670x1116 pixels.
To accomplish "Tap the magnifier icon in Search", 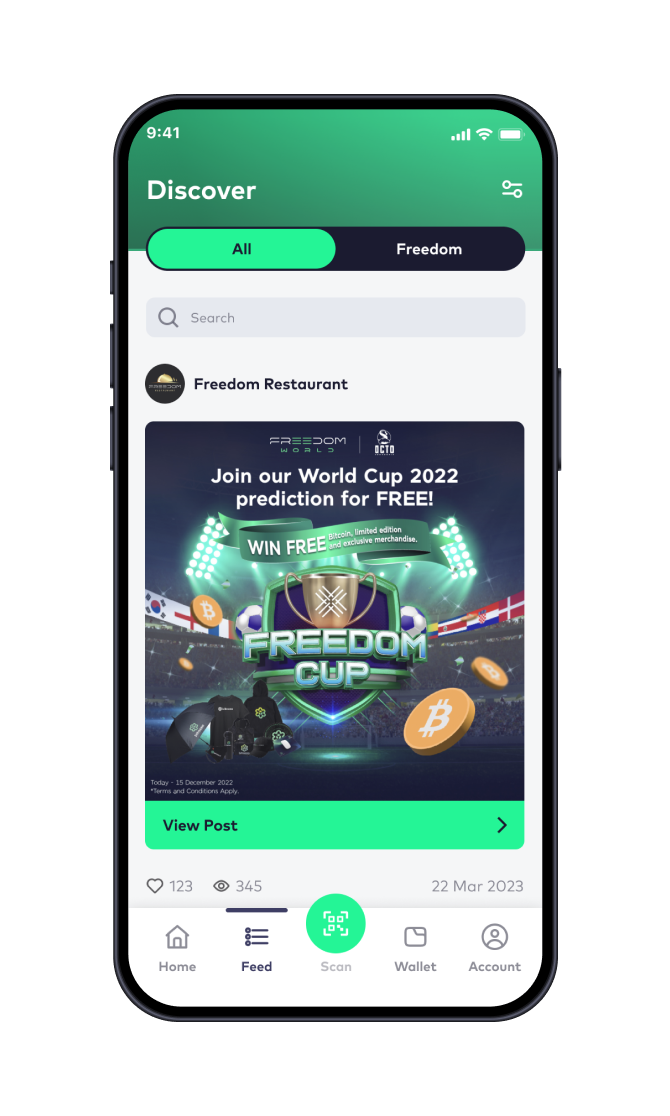I will click(168, 317).
